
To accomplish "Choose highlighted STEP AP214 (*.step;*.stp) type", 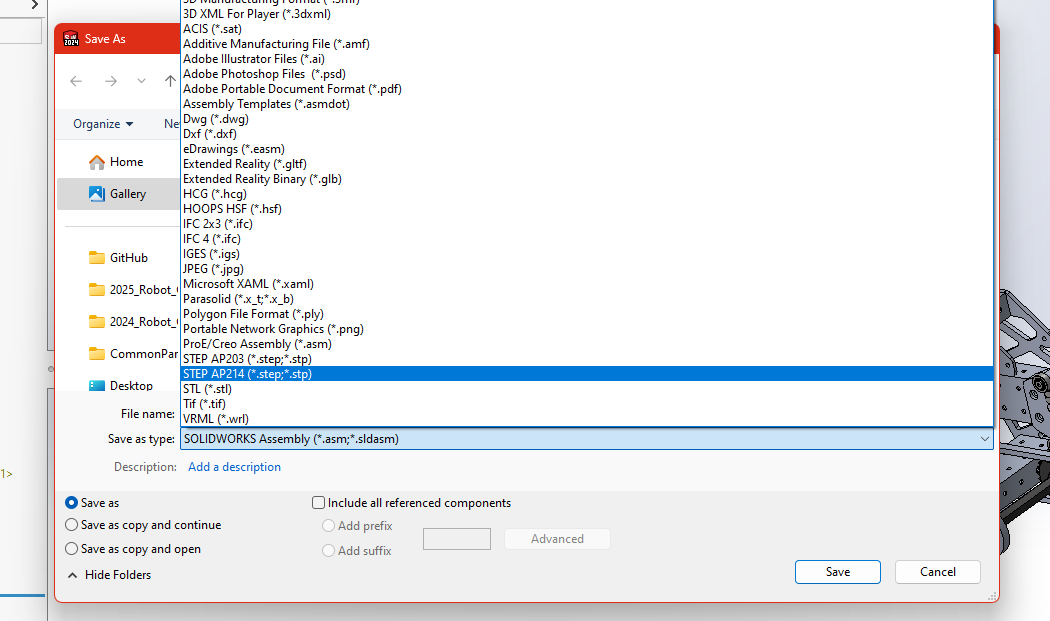I will (x=587, y=374).
